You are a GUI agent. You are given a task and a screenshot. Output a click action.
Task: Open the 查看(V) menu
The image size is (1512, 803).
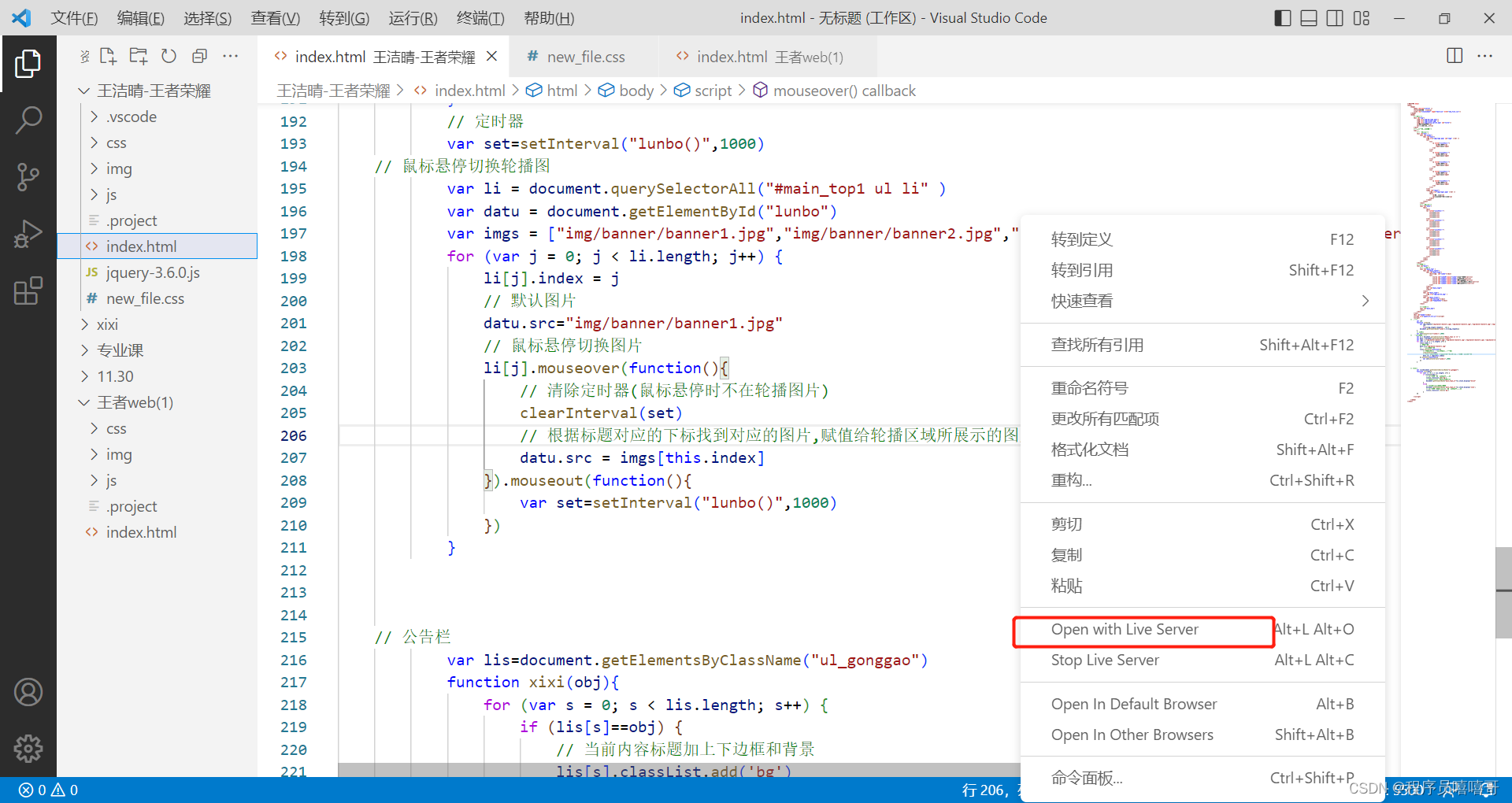click(276, 18)
